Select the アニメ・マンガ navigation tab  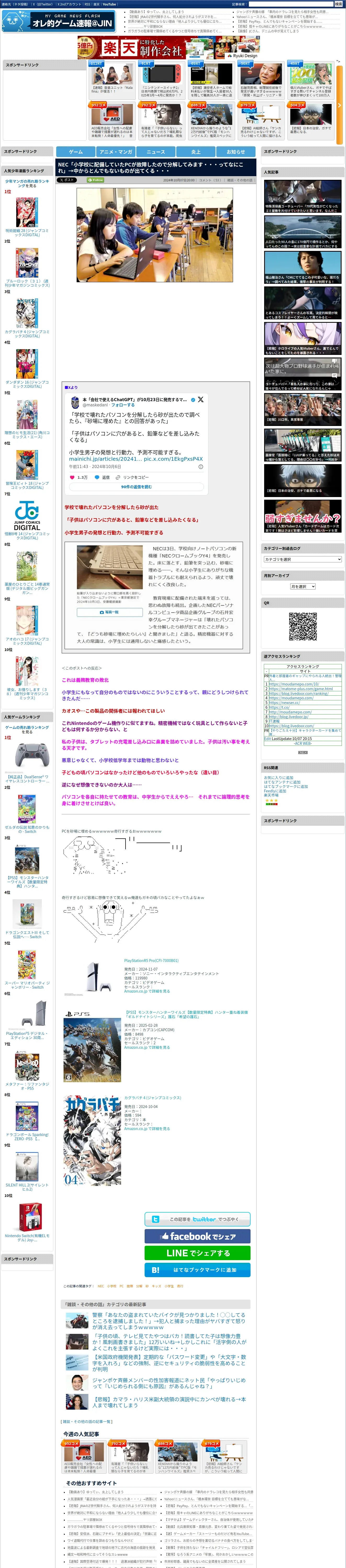click(116, 152)
